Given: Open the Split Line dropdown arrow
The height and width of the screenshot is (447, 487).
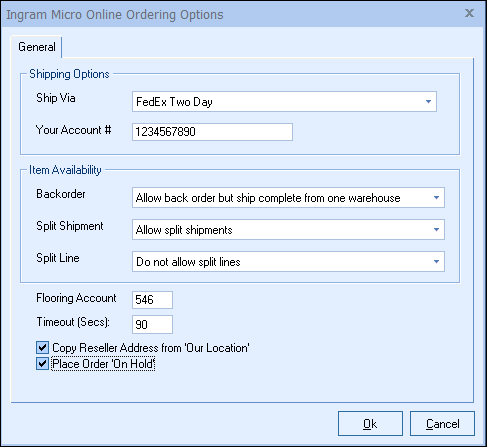Looking at the screenshot, I should point(436,262).
